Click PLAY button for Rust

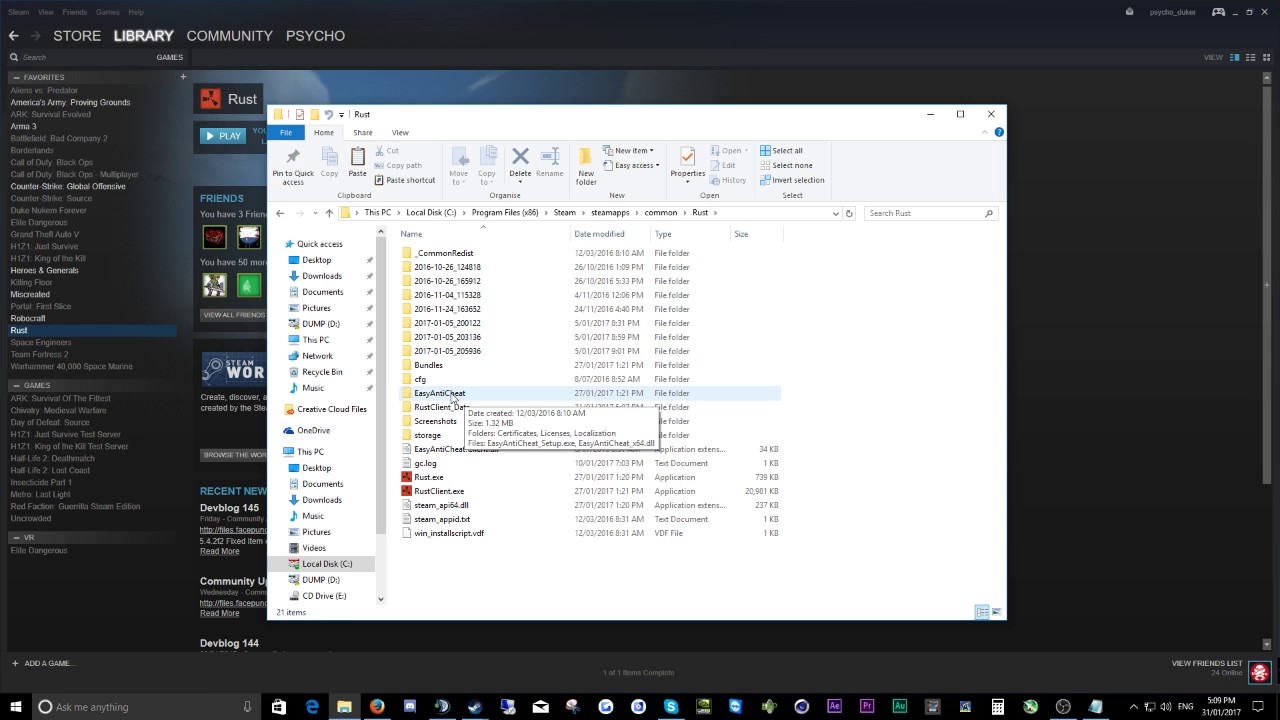tap(222, 135)
